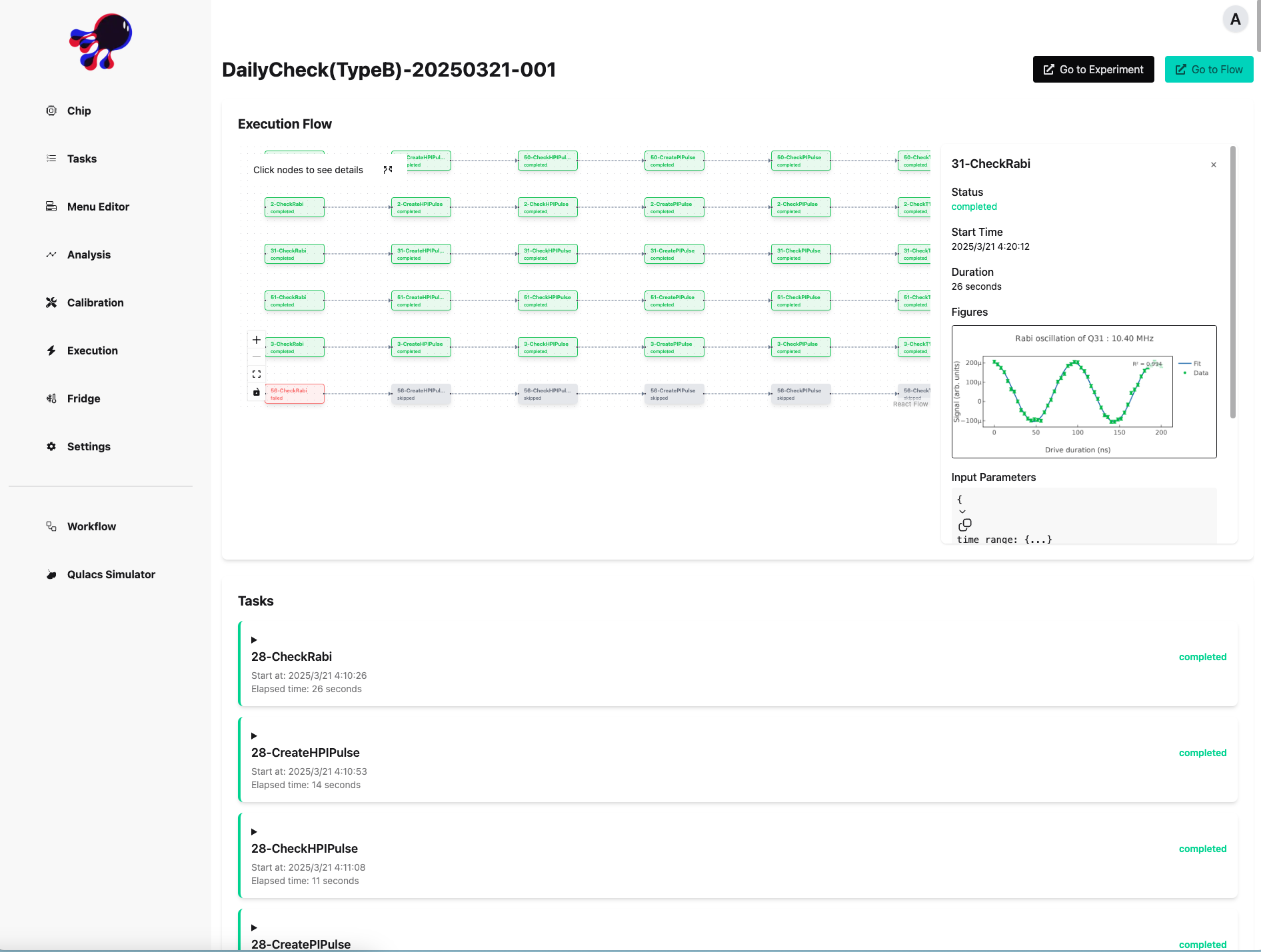
Task: Expand the 28-CheckRabi task details
Action: pos(254,640)
